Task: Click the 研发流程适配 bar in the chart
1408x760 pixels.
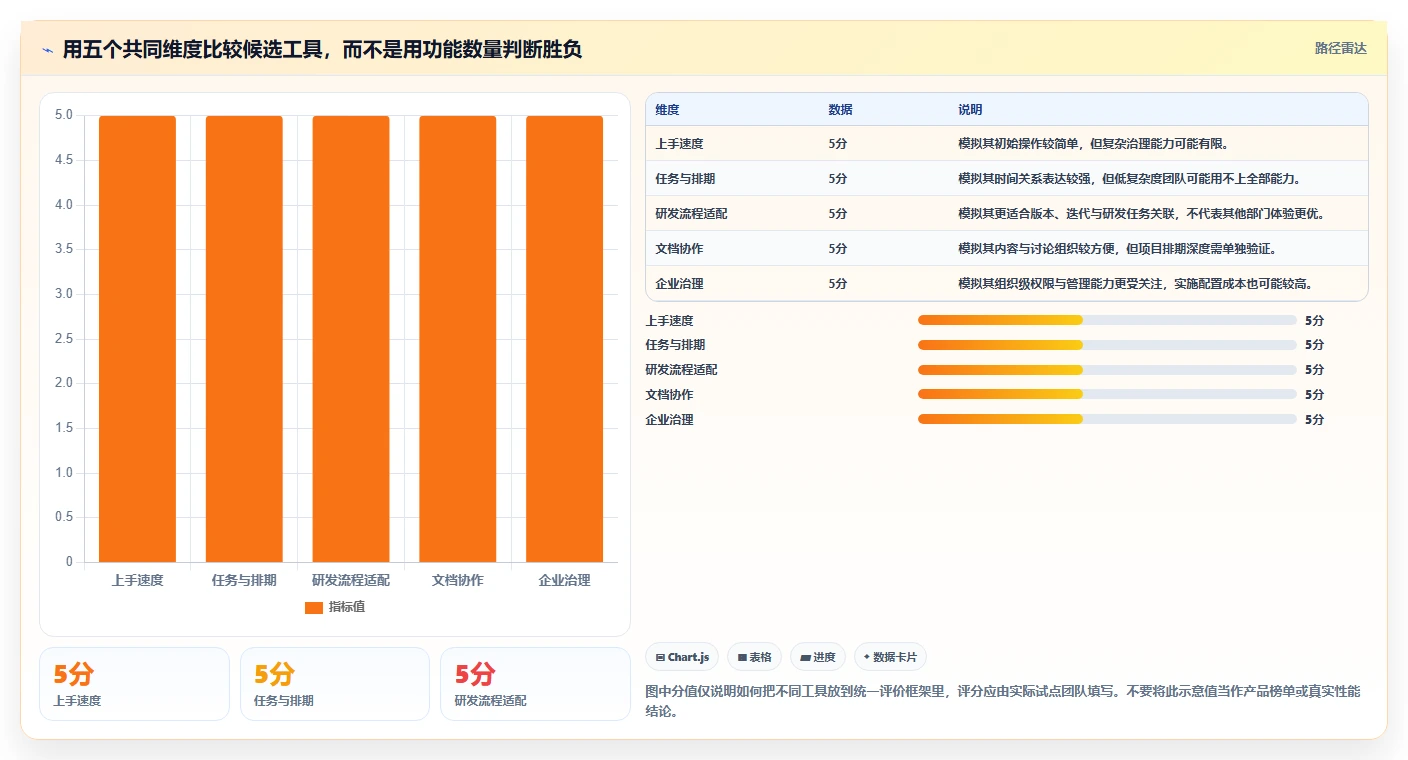Action: (x=351, y=339)
